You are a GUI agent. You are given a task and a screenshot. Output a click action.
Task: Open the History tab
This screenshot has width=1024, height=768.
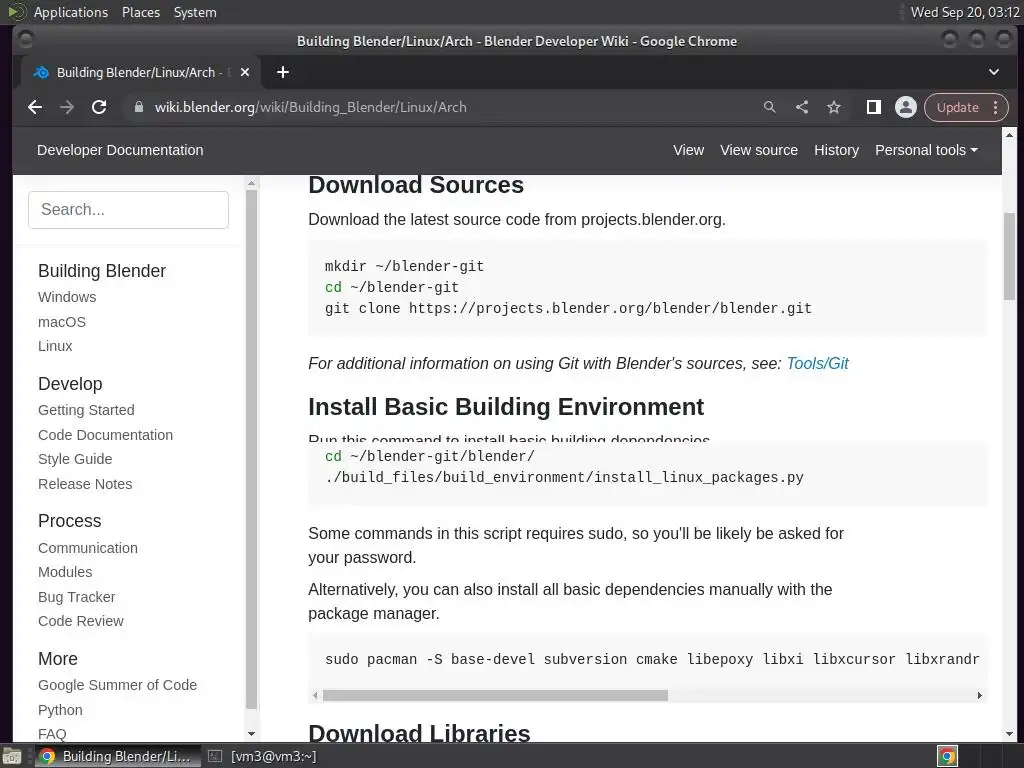tap(836, 150)
